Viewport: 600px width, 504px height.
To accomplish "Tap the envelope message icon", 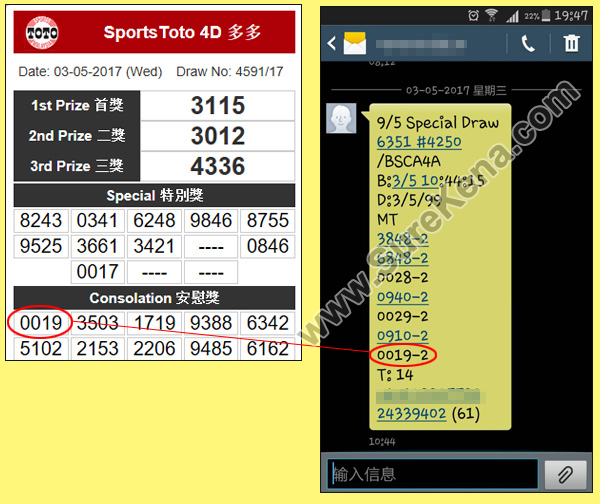I will tap(355, 43).
